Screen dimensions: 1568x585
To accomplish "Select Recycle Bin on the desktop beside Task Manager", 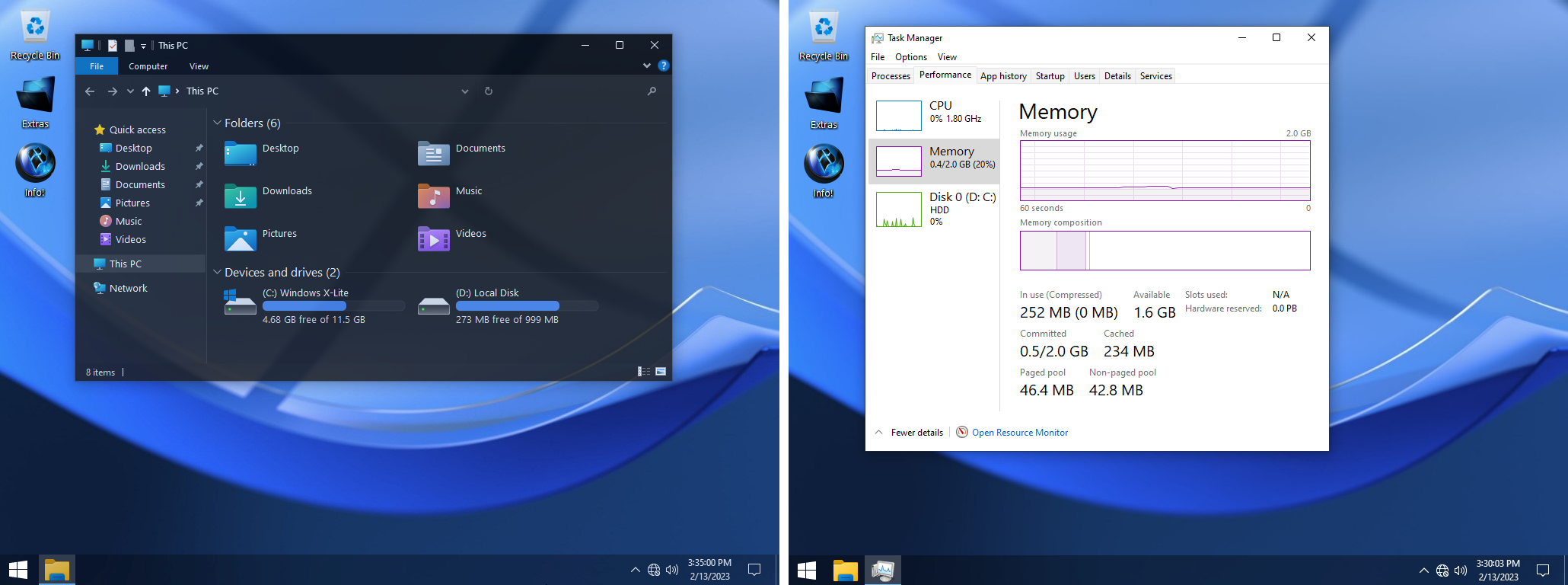I will [824, 35].
